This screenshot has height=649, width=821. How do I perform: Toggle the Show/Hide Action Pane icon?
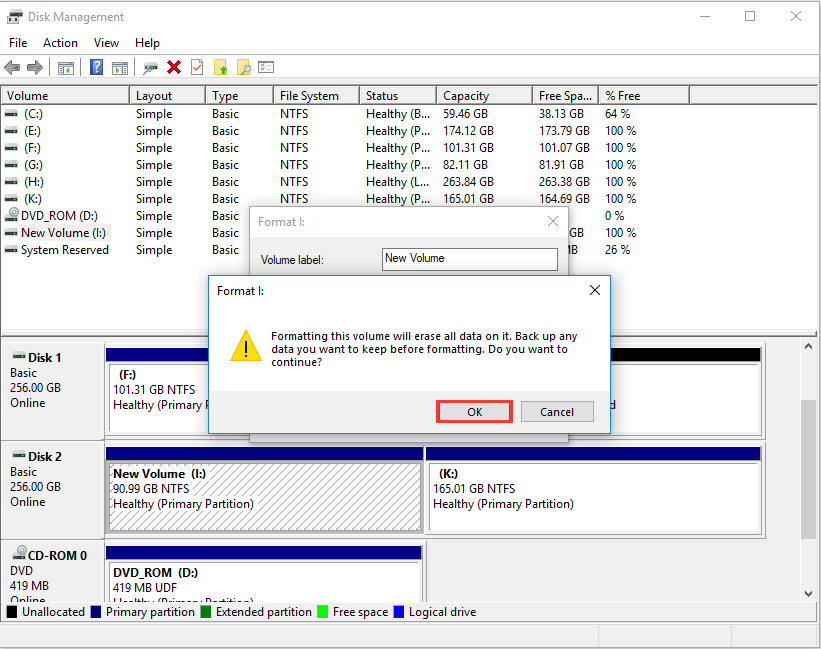[x=118, y=67]
